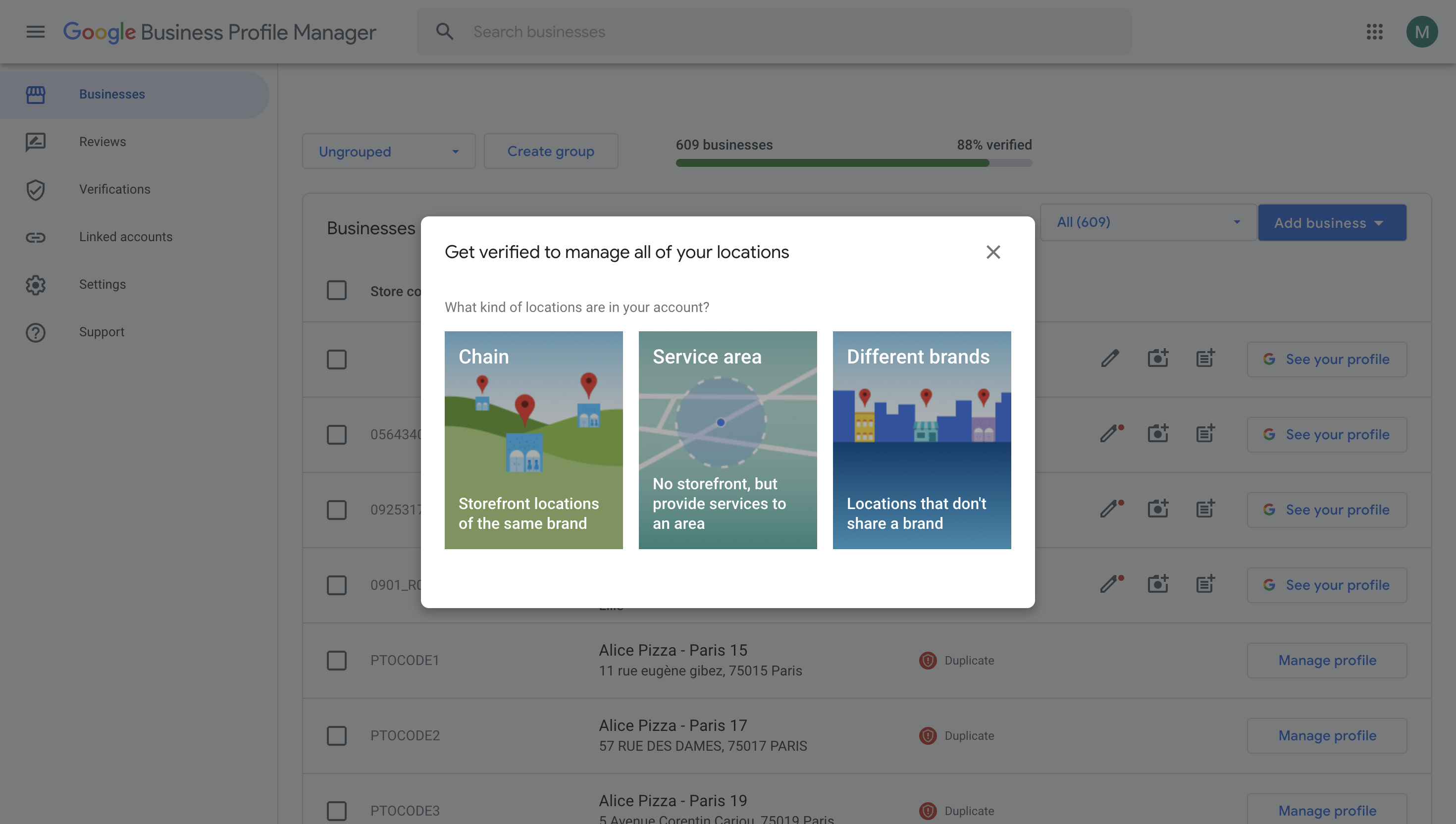Click the Support question mark icon

(36, 332)
